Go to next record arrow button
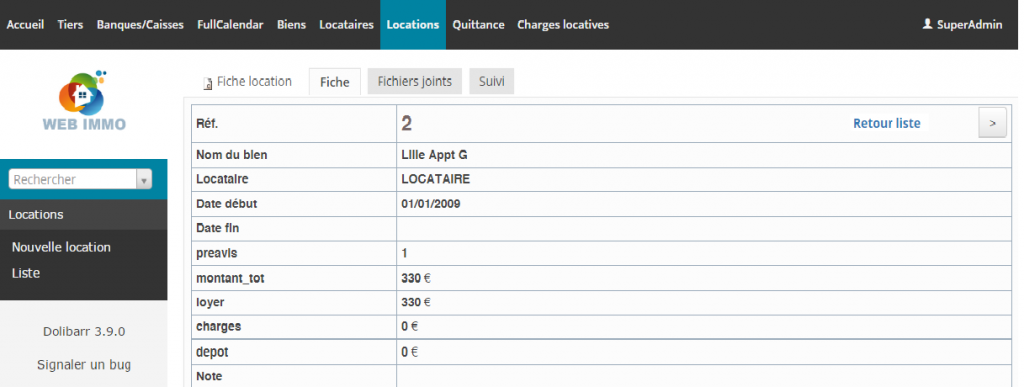 tap(992, 123)
